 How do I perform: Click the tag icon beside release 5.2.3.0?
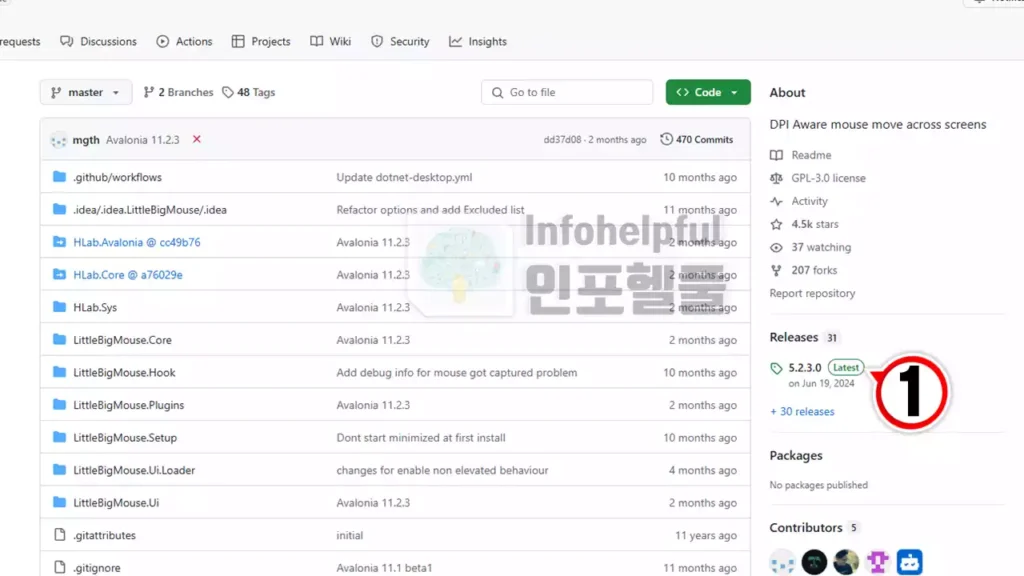pyautogui.click(x=776, y=368)
